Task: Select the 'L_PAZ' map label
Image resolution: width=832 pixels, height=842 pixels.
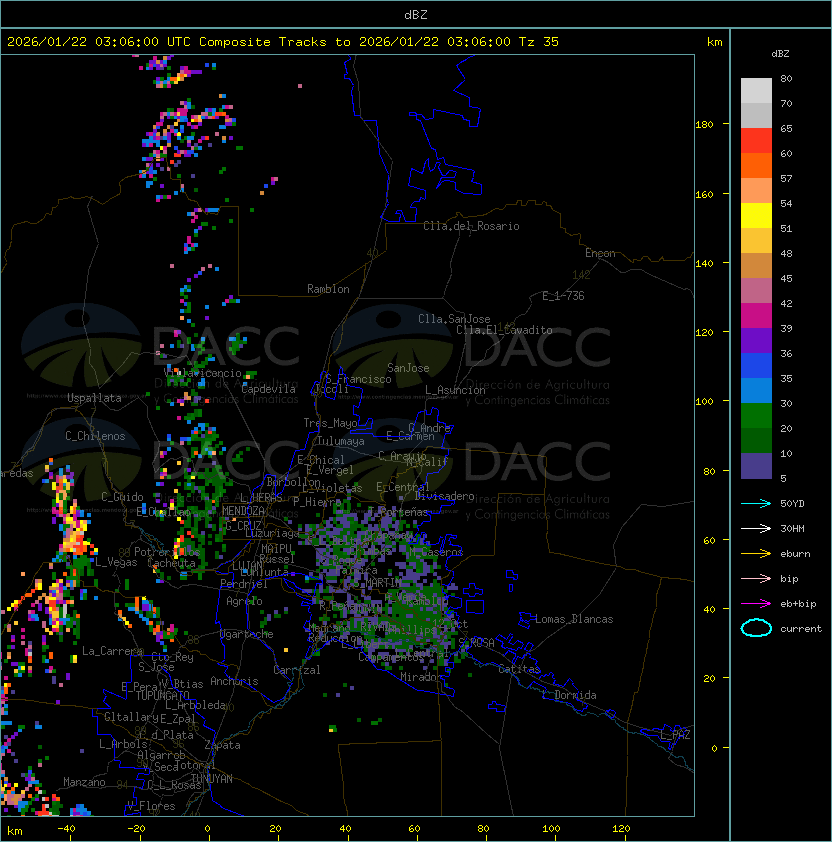Action: [675, 735]
